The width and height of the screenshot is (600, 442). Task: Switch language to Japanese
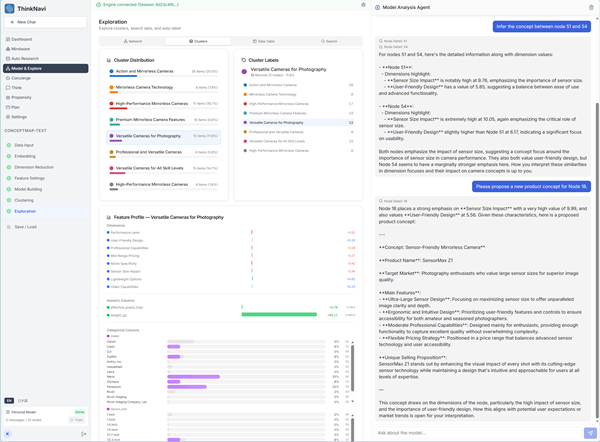click(x=23, y=400)
